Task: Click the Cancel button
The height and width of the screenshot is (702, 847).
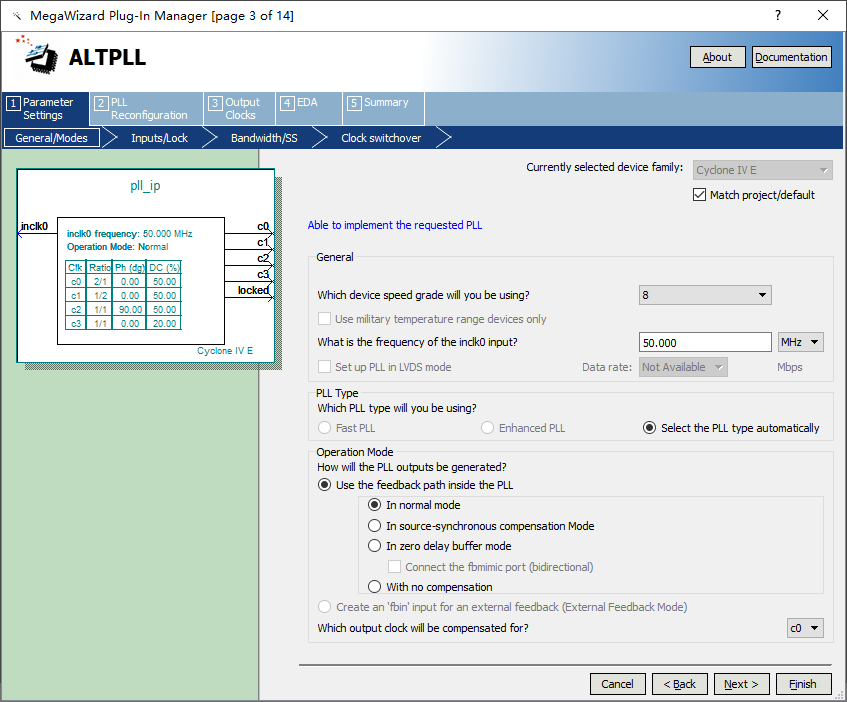Action: [617, 684]
